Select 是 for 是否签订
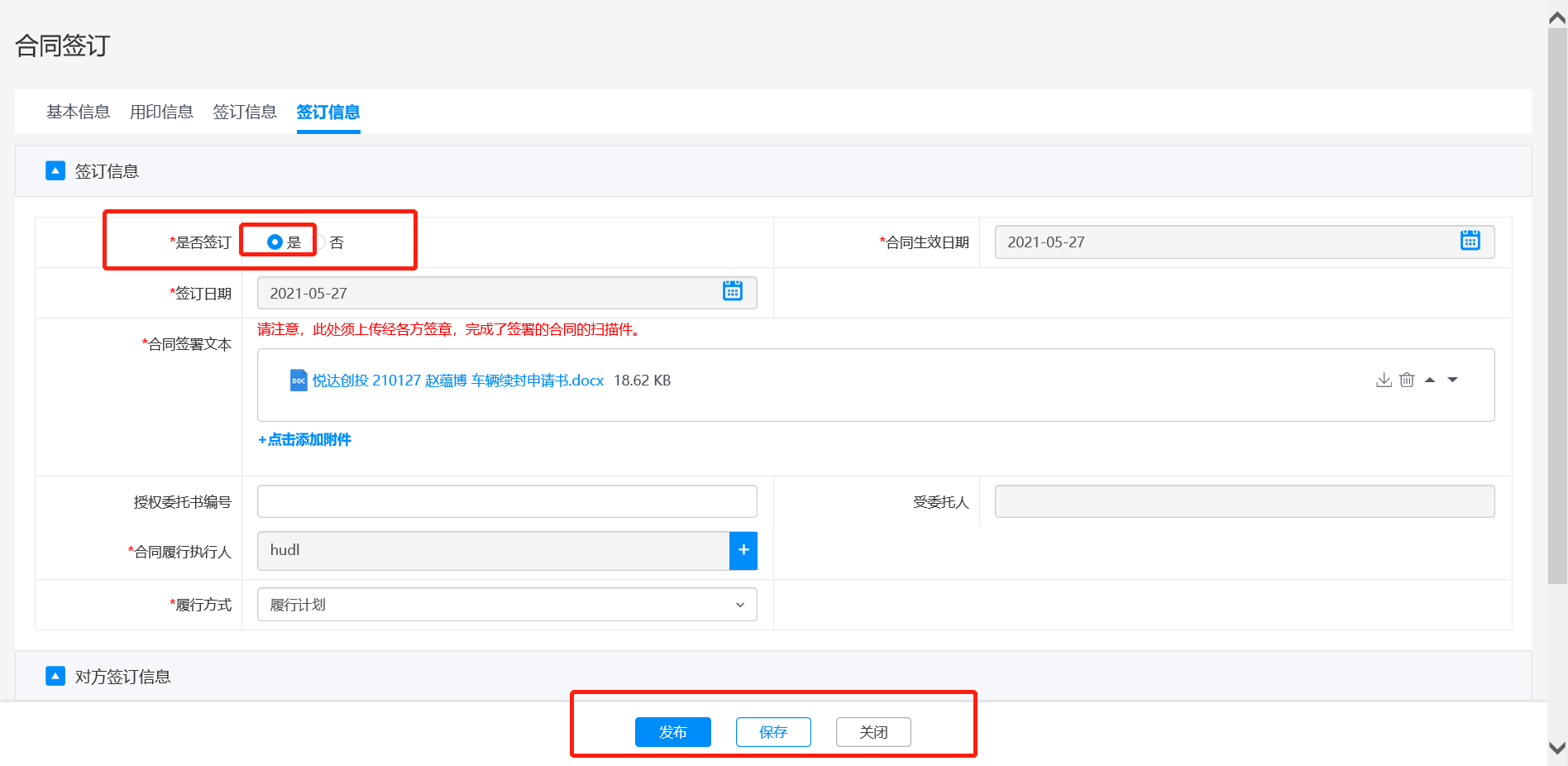 point(275,242)
